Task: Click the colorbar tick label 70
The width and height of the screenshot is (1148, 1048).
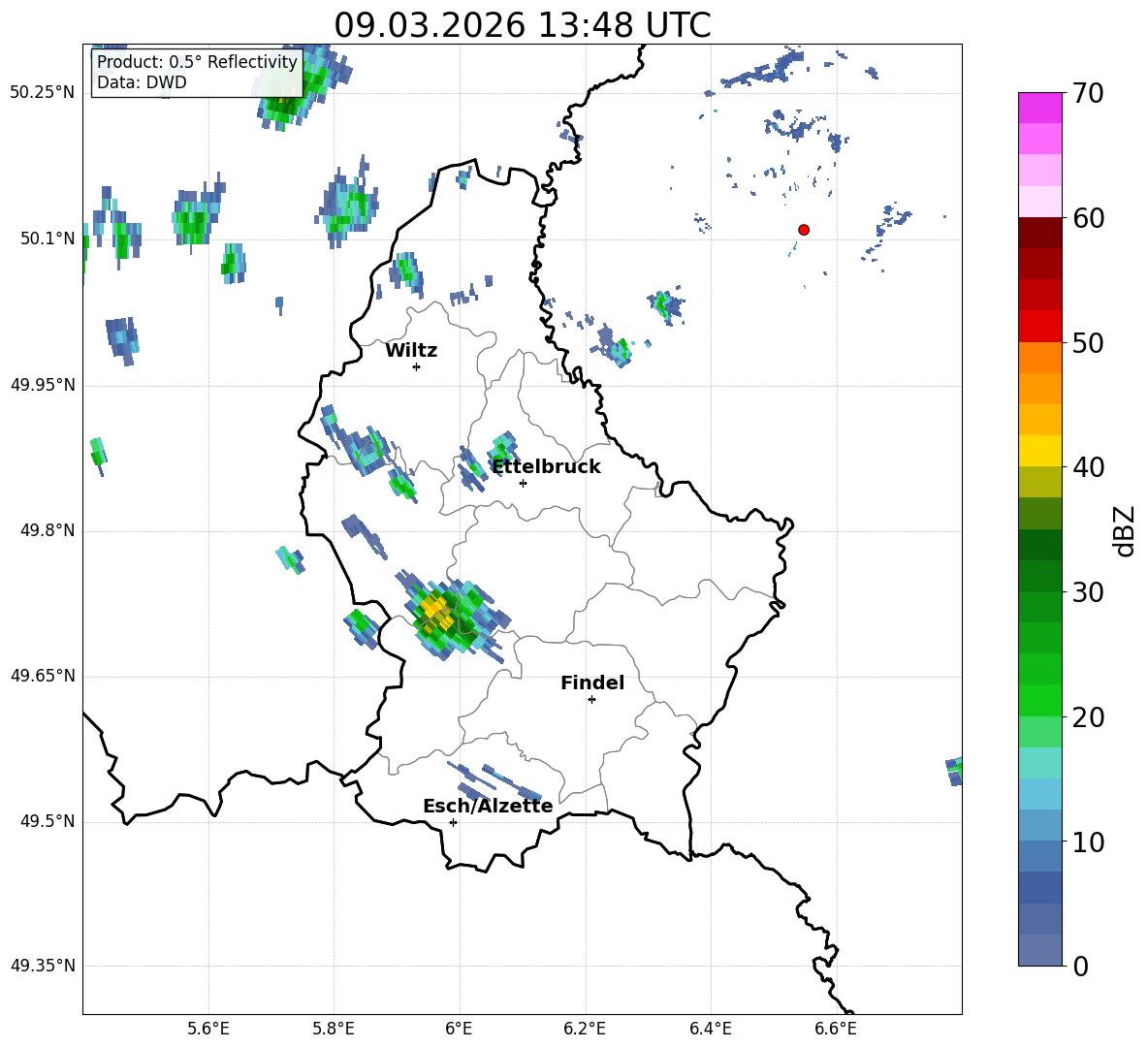Action: pyautogui.click(x=1088, y=93)
